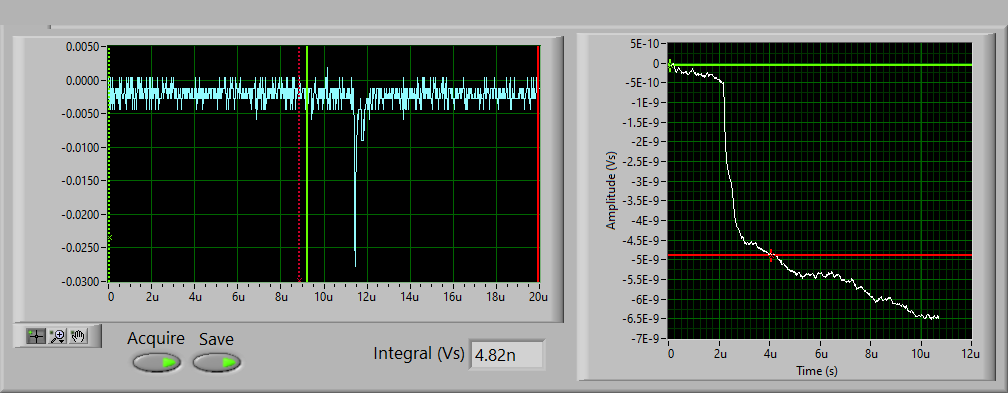Select the red horizontal cursor line
1008x393 pixels.
(x=820, y=255)
